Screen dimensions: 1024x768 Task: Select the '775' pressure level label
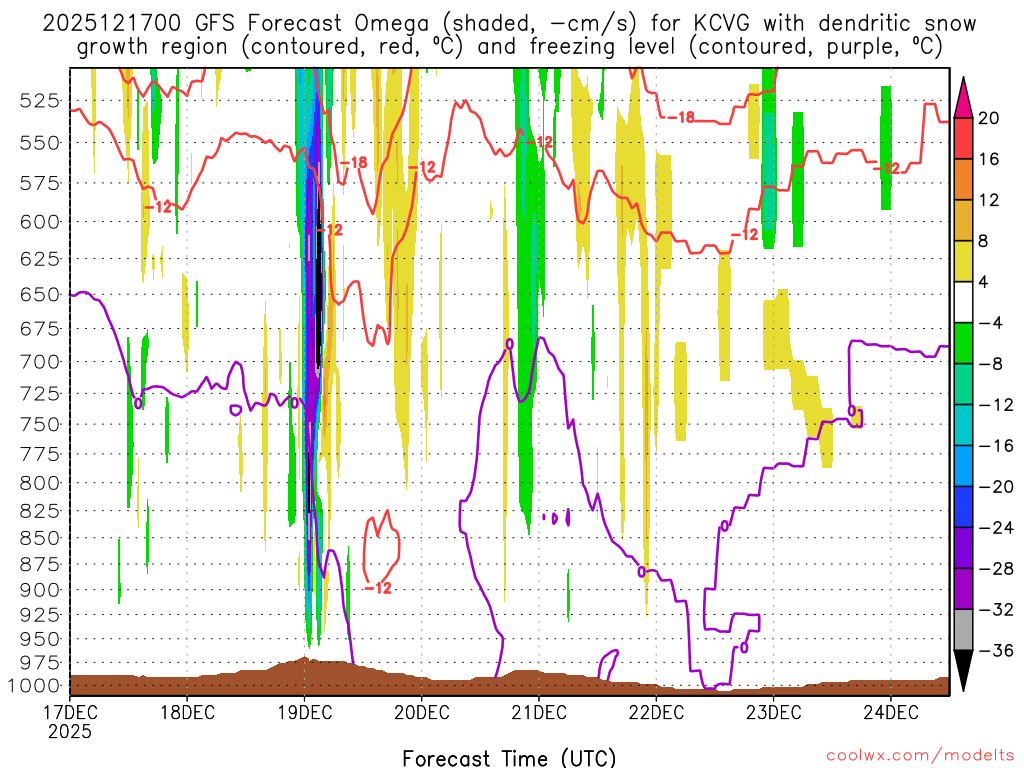tap(40, 454)
